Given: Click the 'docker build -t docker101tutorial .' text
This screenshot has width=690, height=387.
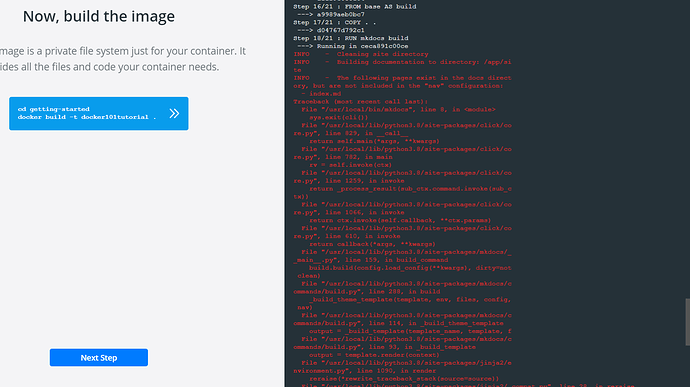Looking at the screenshot, I should click(87, 117).
